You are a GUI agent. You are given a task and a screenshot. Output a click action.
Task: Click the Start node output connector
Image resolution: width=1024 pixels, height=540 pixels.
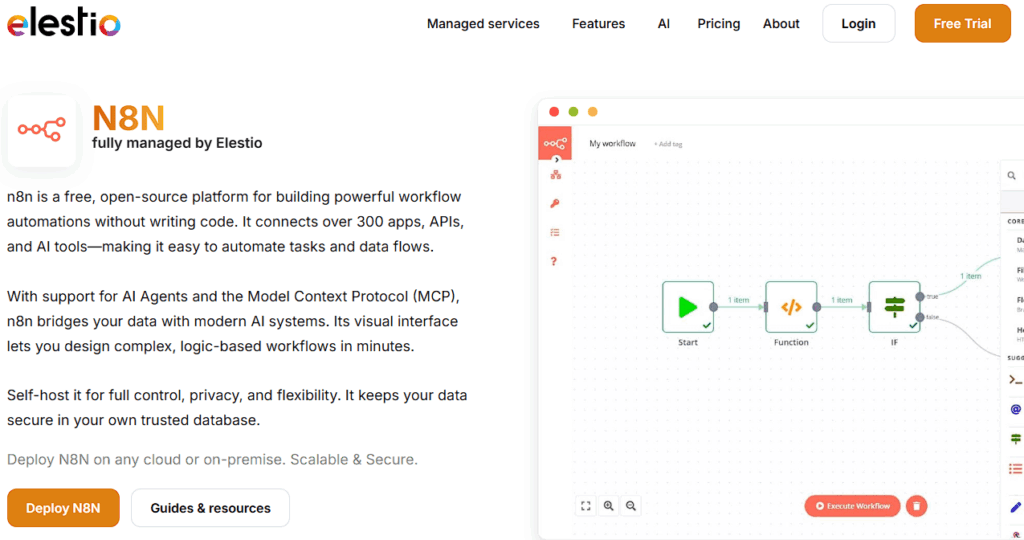pyautogui.click(x=714, y=307)
